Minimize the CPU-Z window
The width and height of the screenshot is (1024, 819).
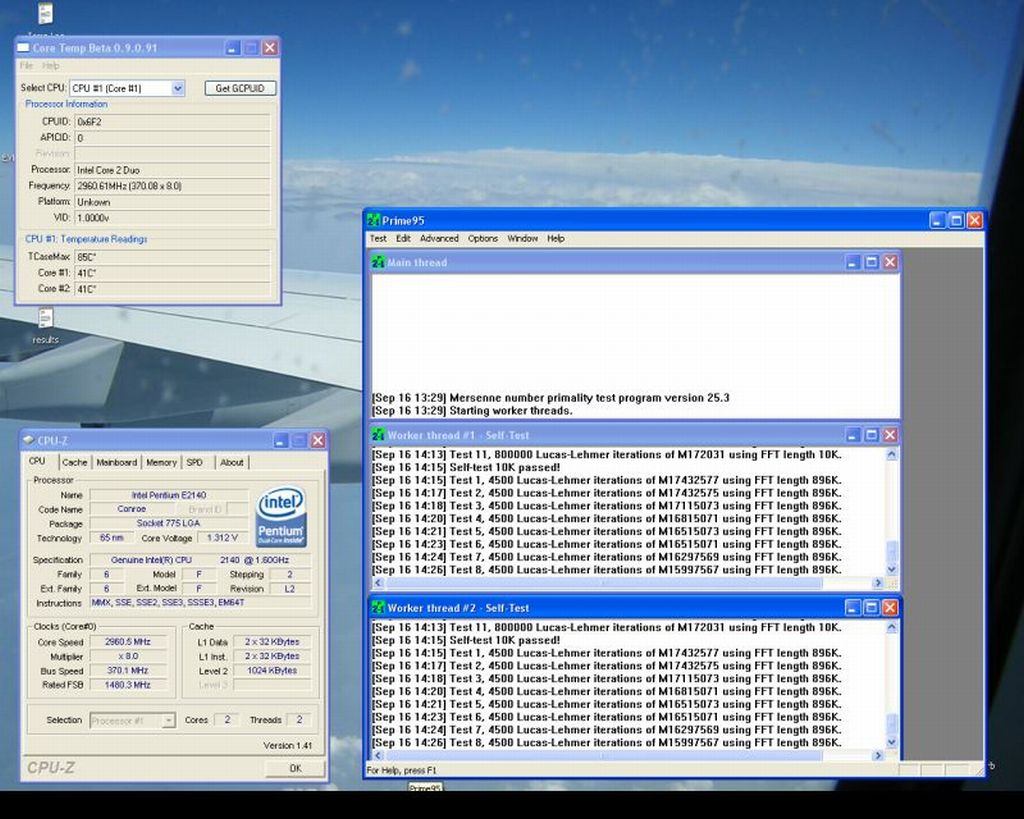click(280, 441)
